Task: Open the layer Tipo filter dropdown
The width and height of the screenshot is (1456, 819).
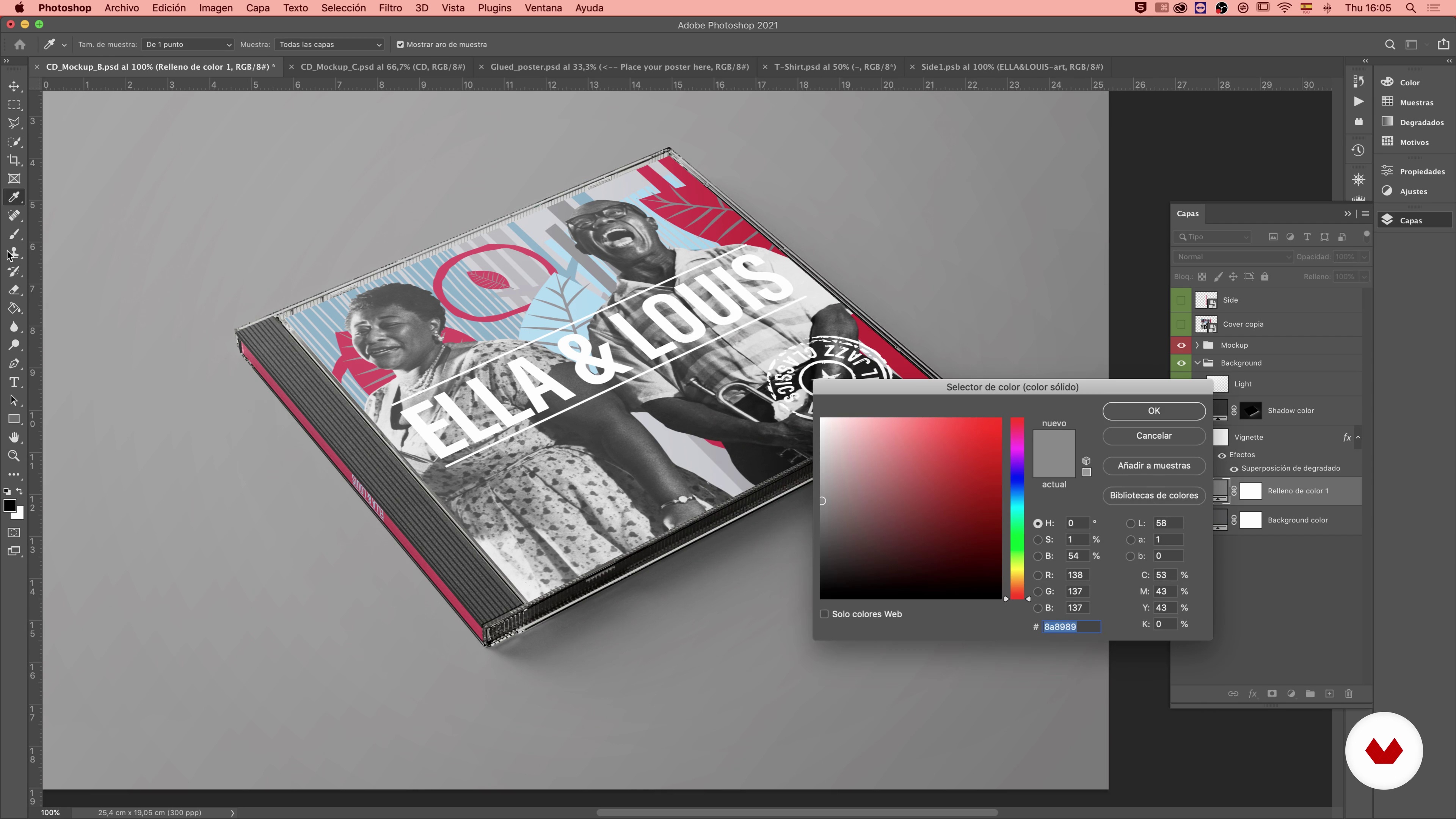Action: click(1213, 237)
